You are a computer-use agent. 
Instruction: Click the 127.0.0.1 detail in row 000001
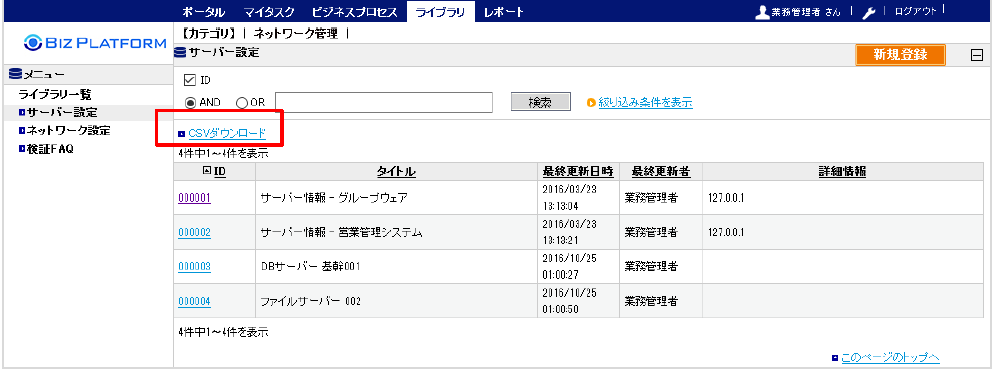726,198
